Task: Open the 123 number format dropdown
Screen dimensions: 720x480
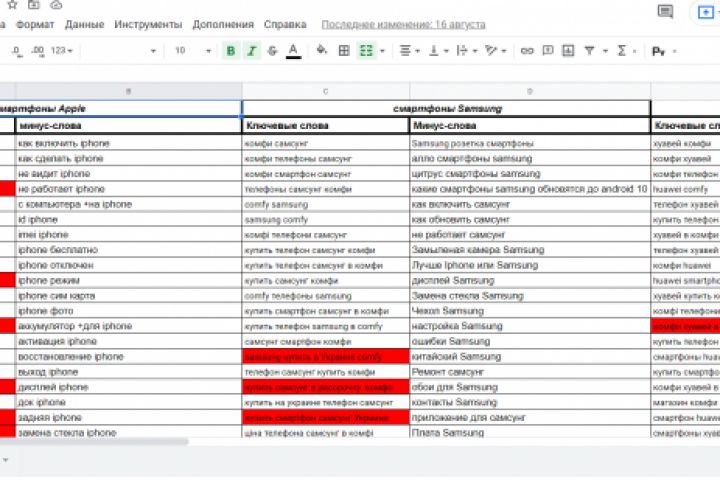Action: [62, 51]
